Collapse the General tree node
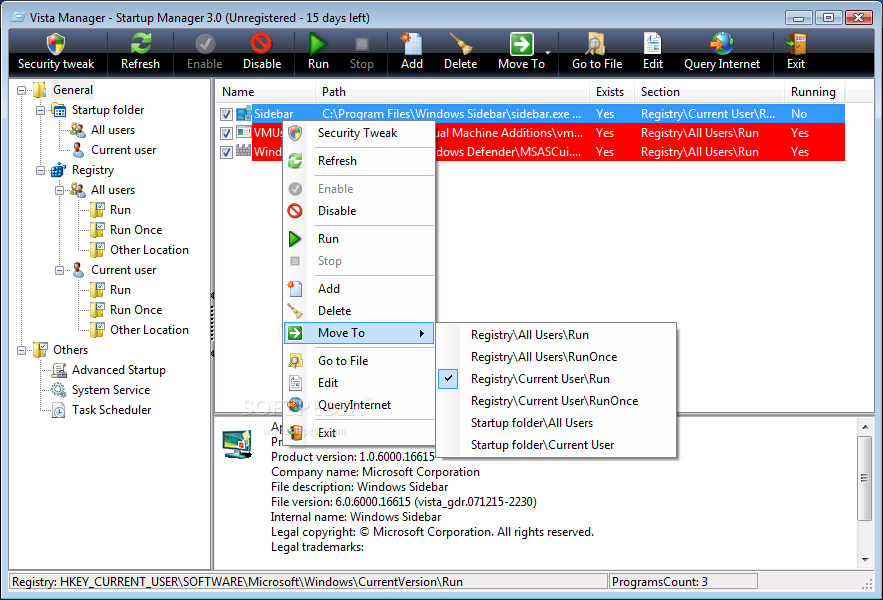Screen dimensions: 883x600 [21, 90]
